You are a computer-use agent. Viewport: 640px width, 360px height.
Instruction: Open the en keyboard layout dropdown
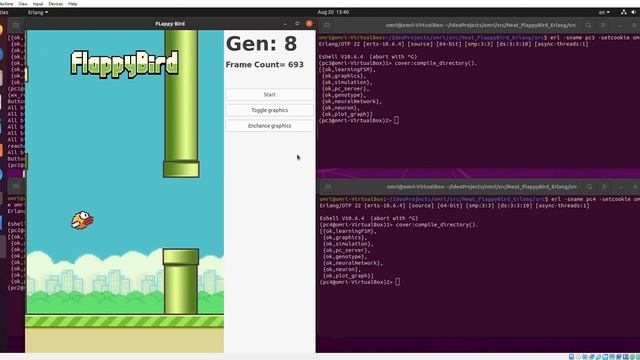pos(604,12)
